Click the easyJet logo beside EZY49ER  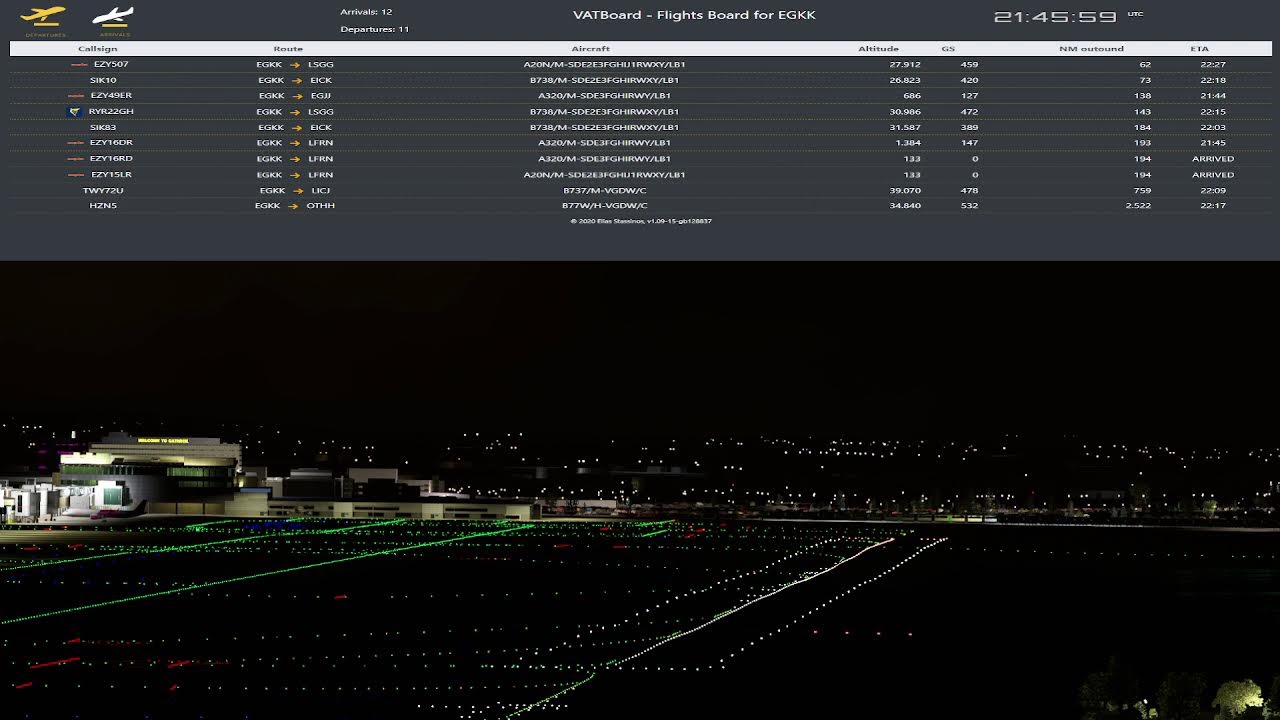pos(75,96)
